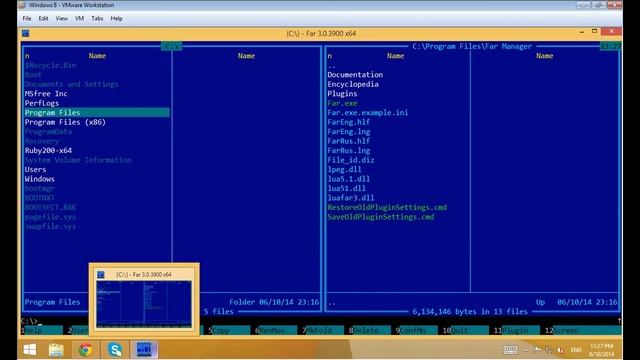Select the FarRus.lng file
Image resolution: width=640 pixels, height=360 pixels.
click(x=349, y=151)
